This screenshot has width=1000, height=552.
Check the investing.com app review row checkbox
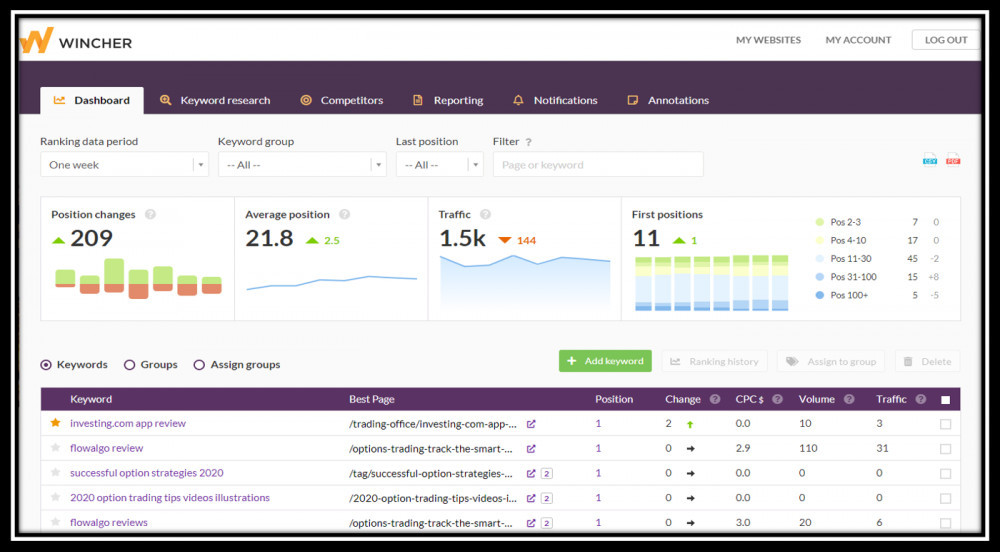[x=946, y=425]
